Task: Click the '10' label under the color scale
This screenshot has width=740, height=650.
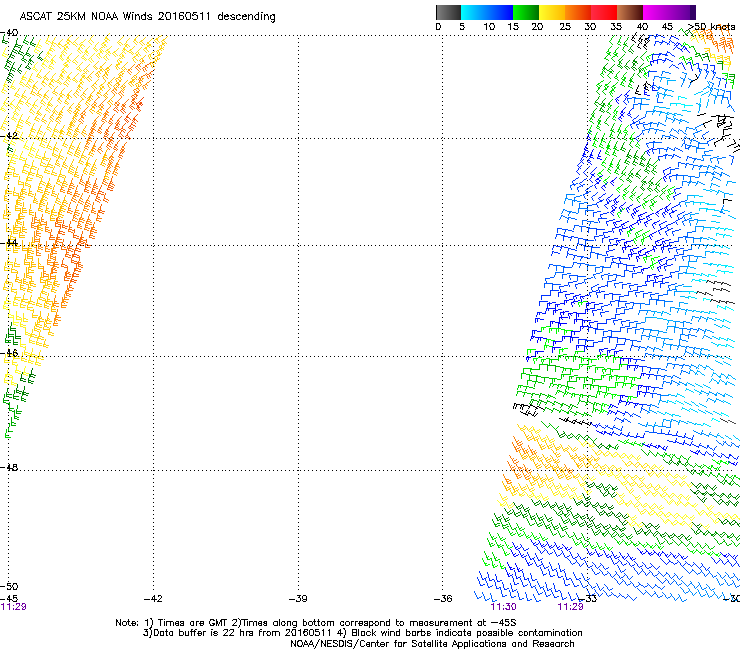Action: click(x=489, y=27)
